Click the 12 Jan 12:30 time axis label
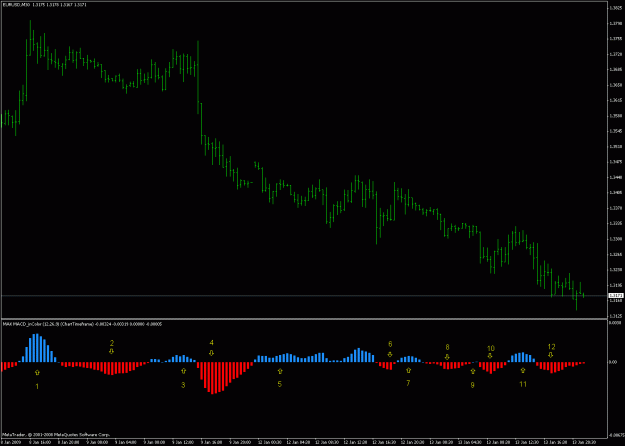 pos(354,442)
